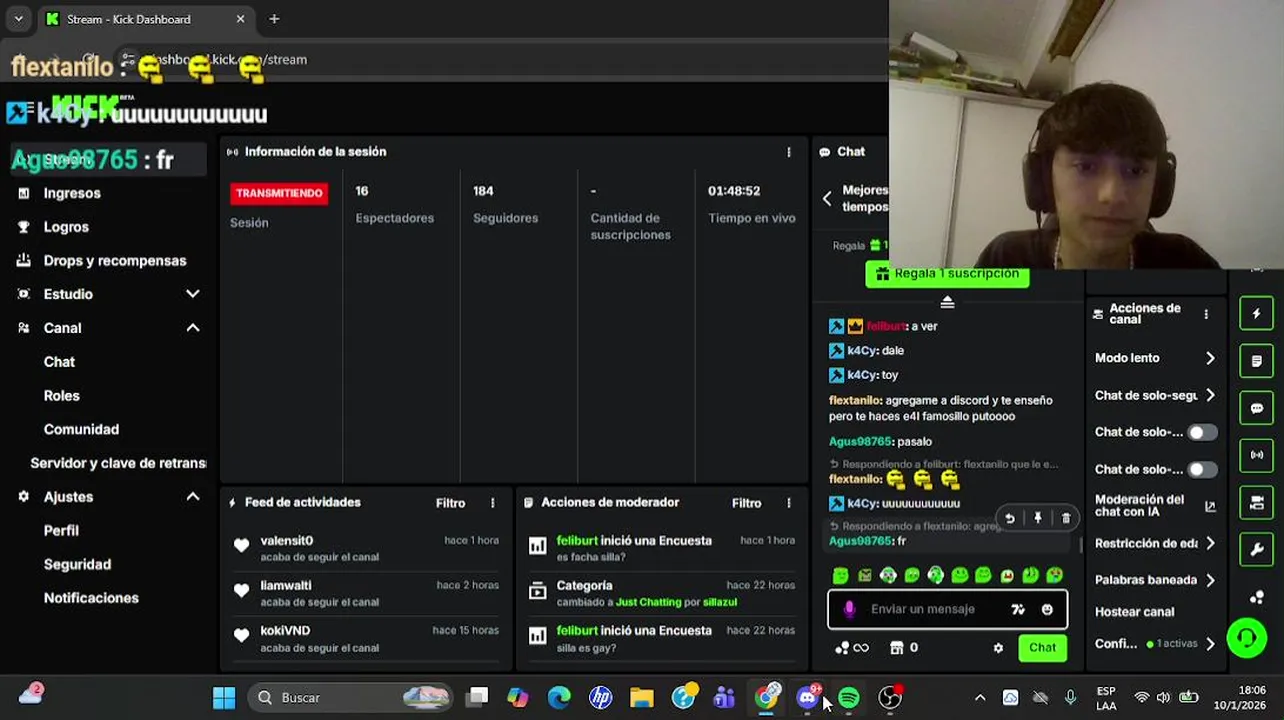Go to Logros in sidebar

pos(66,227)
